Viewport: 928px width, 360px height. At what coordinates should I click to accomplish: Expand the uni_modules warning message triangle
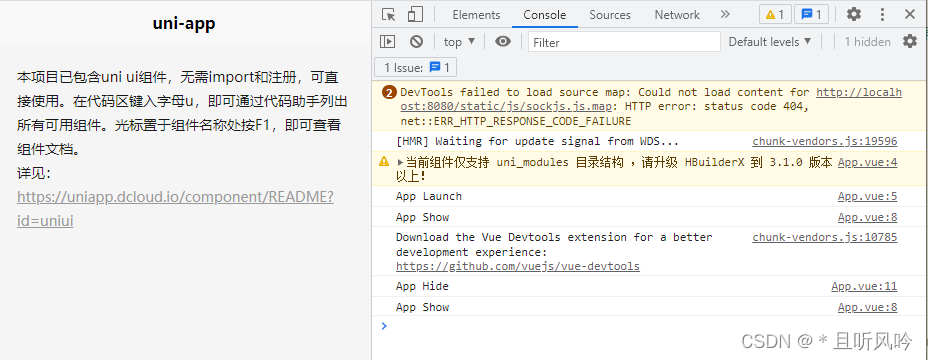point(400,162)
